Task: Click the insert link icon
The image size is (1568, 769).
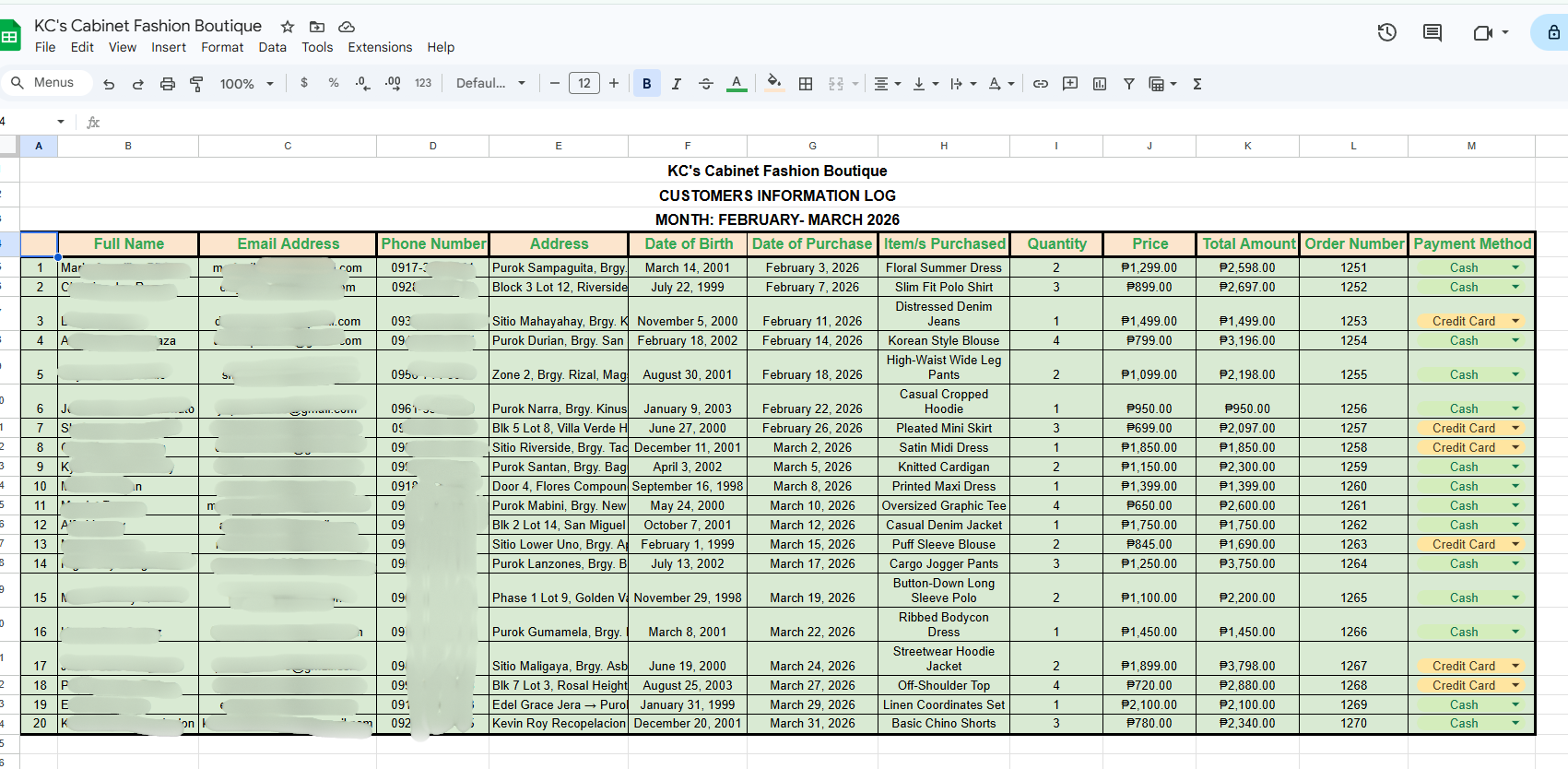Action: click(1041, 84)
